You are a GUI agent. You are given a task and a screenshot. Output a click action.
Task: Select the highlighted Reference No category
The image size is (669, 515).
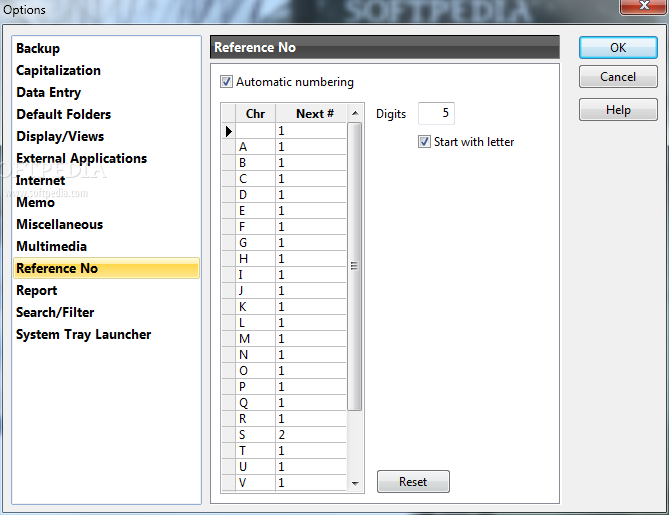[106, 268]
